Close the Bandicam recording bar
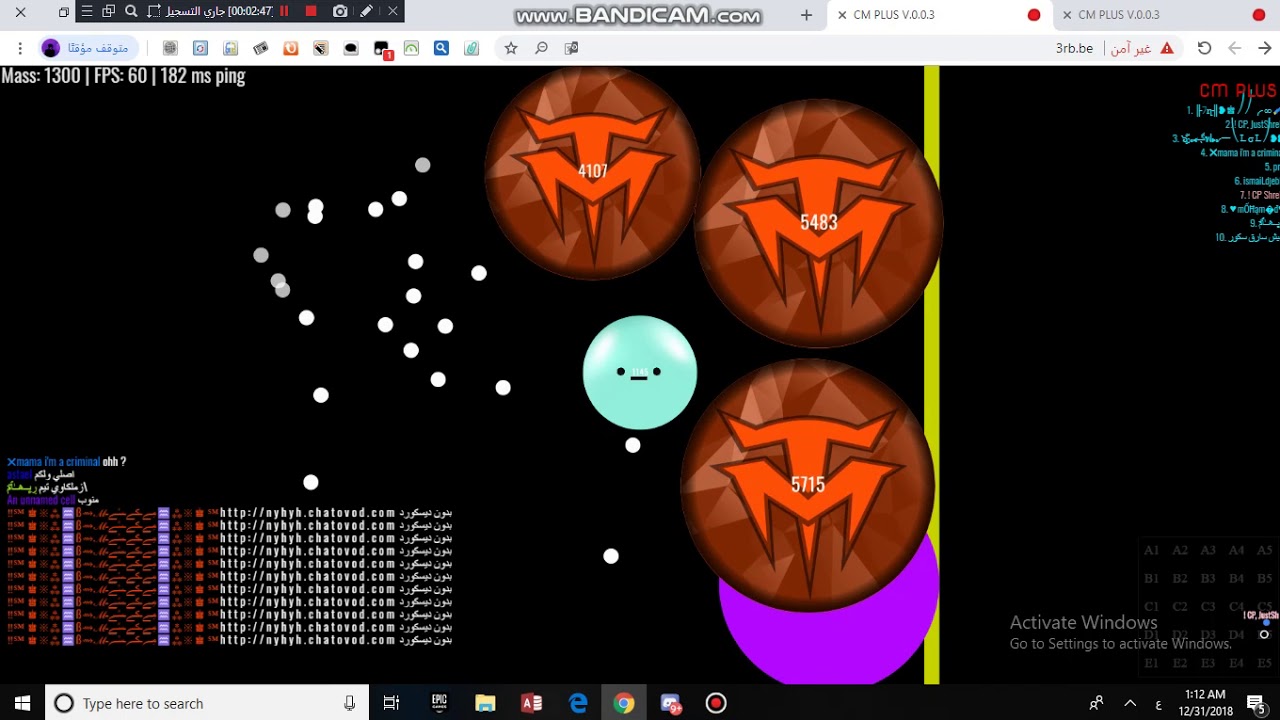Screen dimensions: 1280x720 coord(393,12)
